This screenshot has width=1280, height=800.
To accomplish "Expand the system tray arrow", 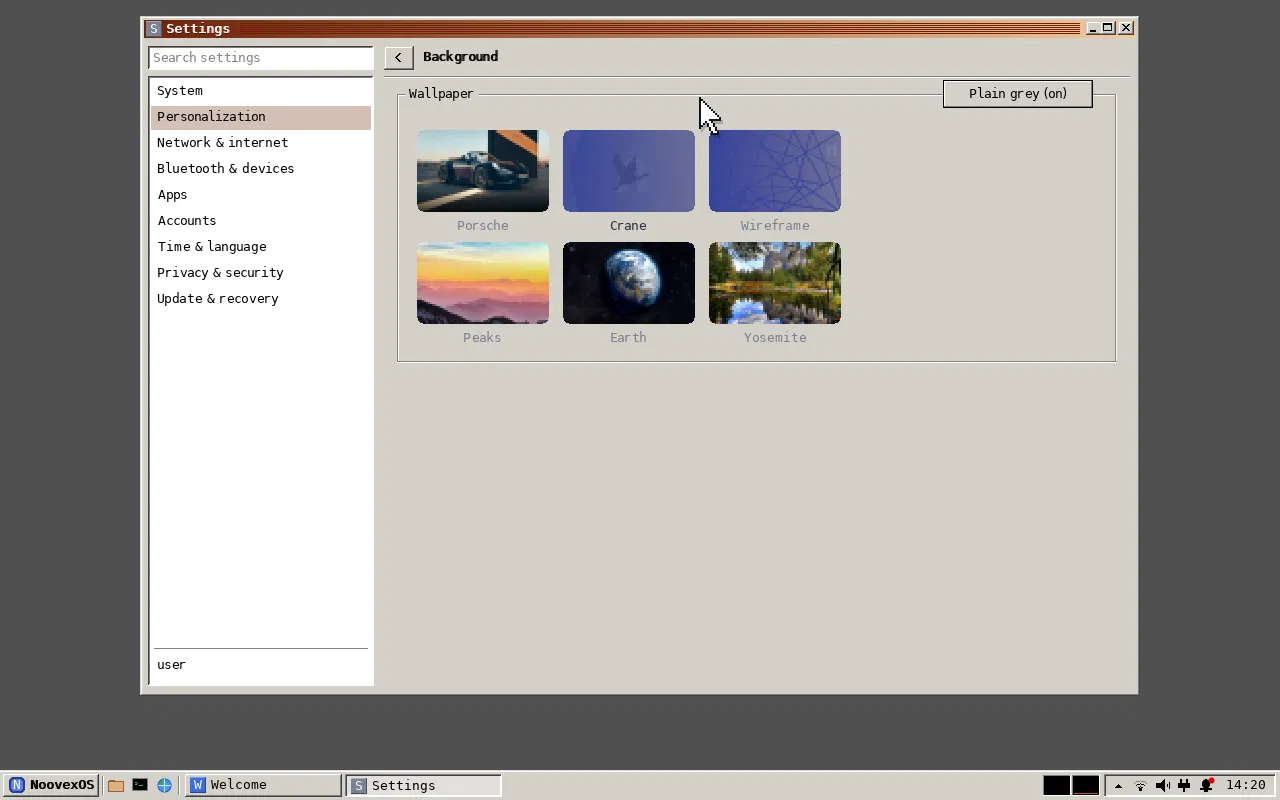I will coord(1118,786).
